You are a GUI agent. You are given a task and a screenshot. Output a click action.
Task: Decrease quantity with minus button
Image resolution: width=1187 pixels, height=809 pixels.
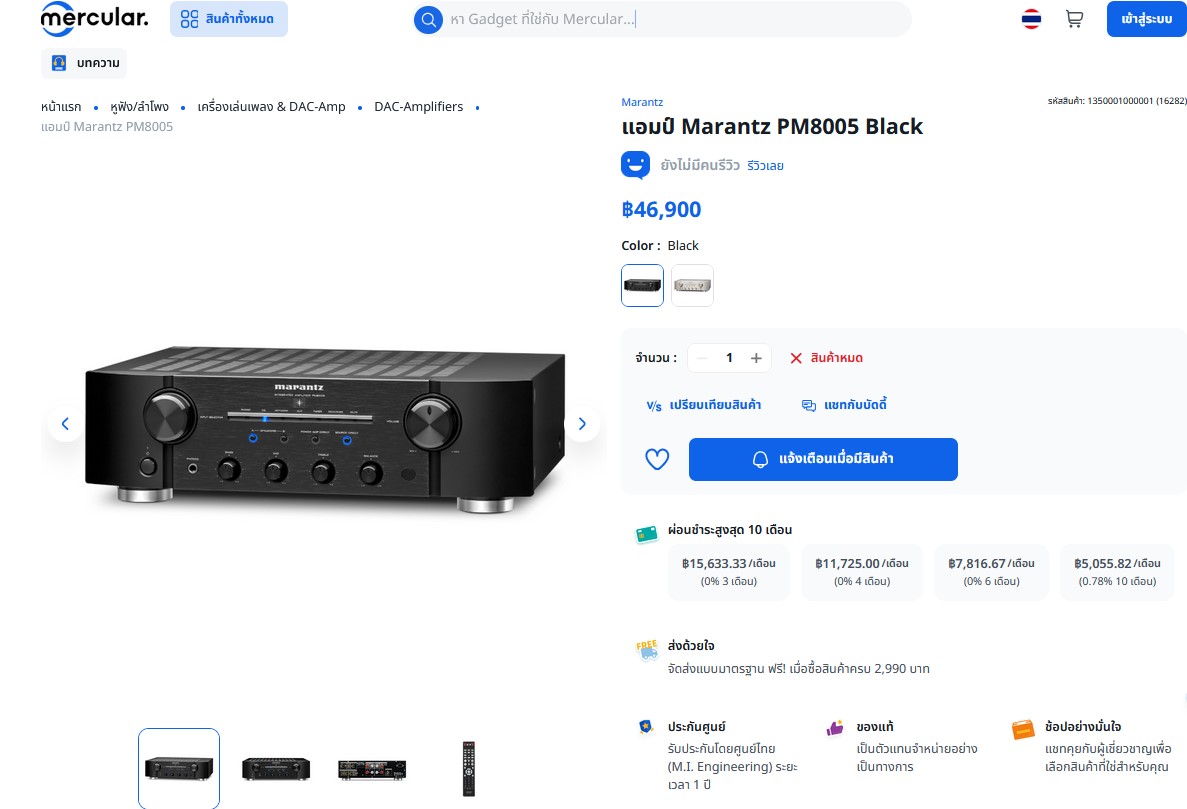(703, 358)
